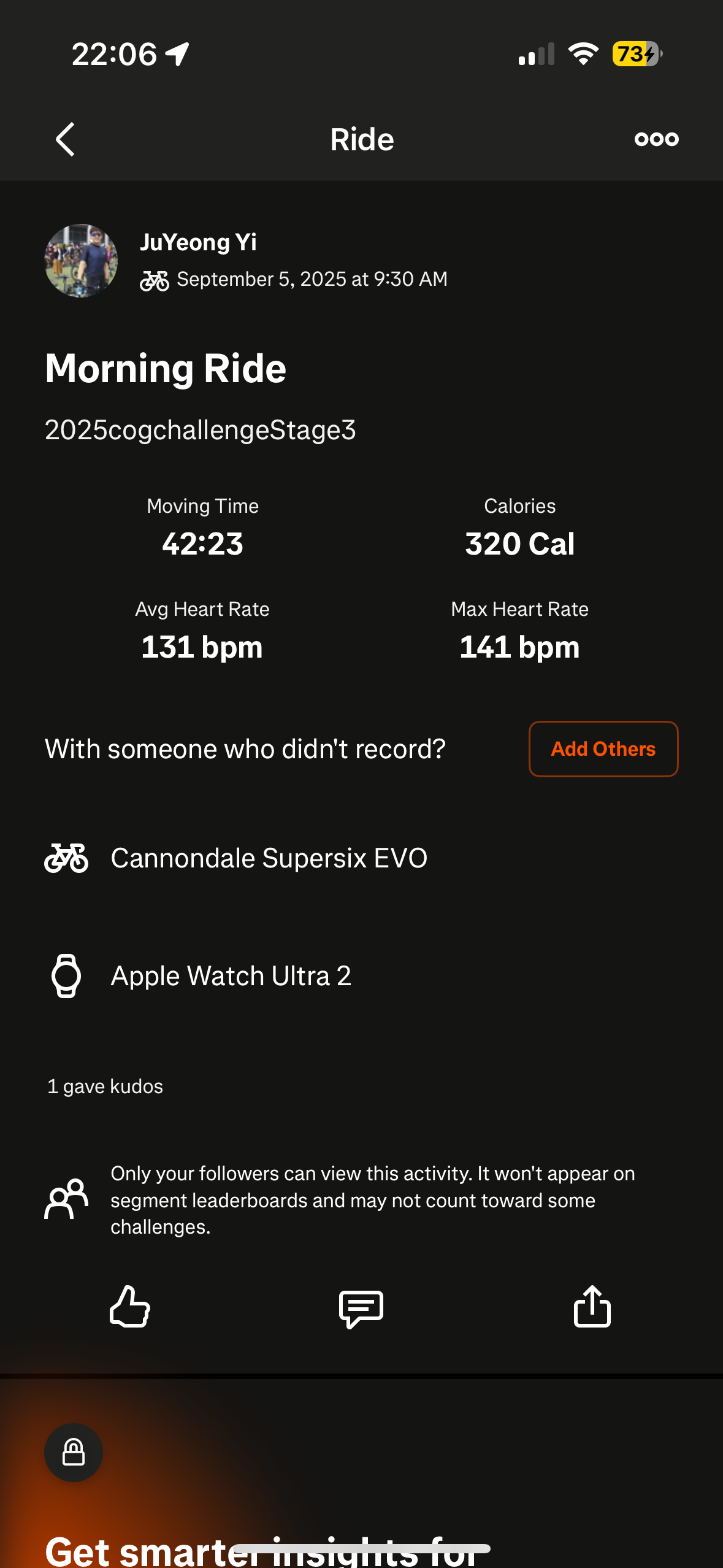
Task: Tap the watch device icon
Action: point(66,975)
